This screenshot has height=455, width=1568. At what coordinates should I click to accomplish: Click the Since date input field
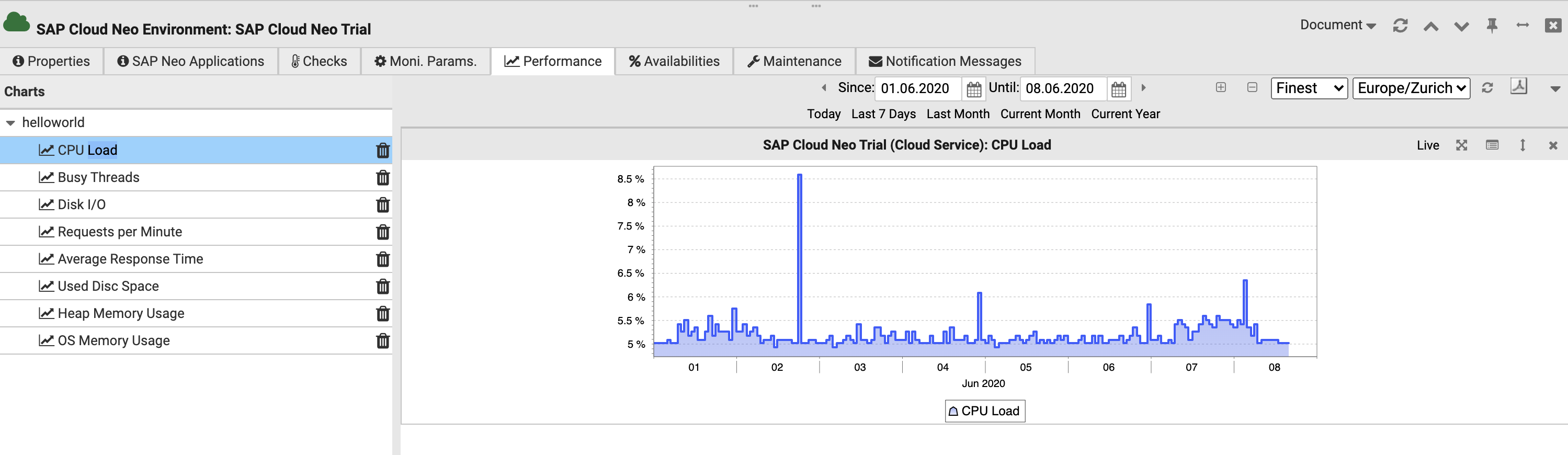(x=918, y=89)
